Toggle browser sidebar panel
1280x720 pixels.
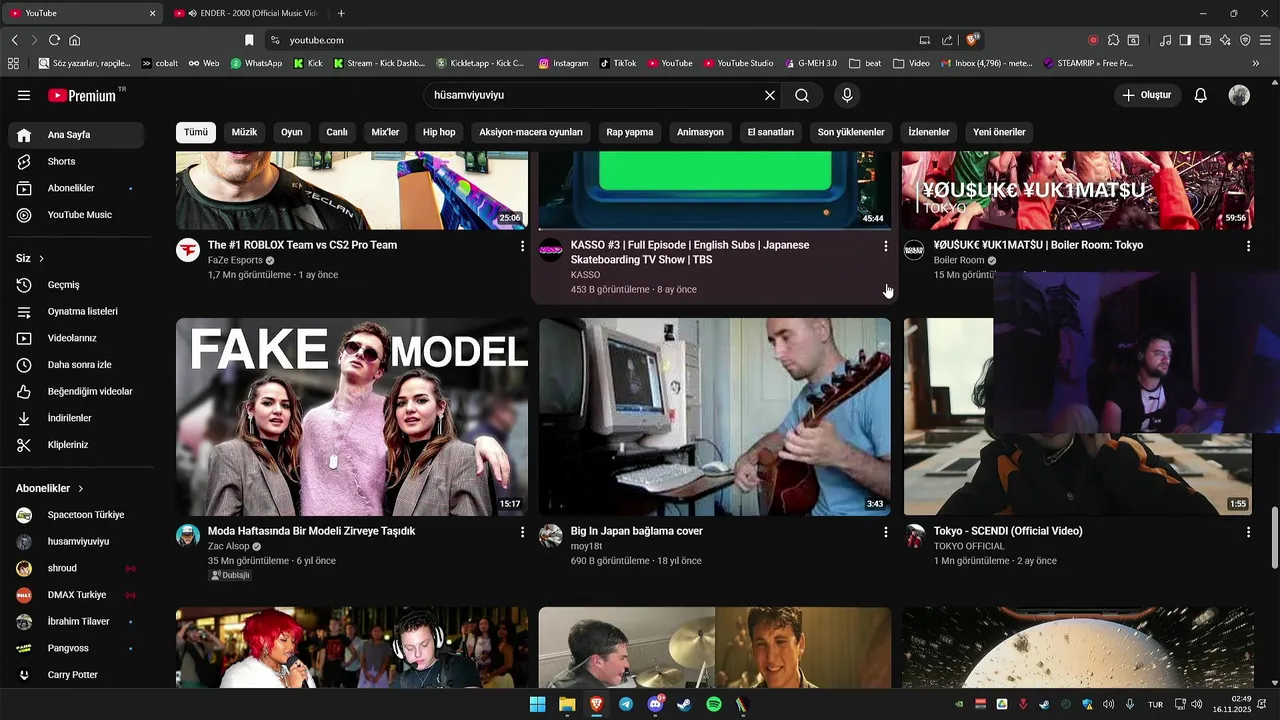1185,40
